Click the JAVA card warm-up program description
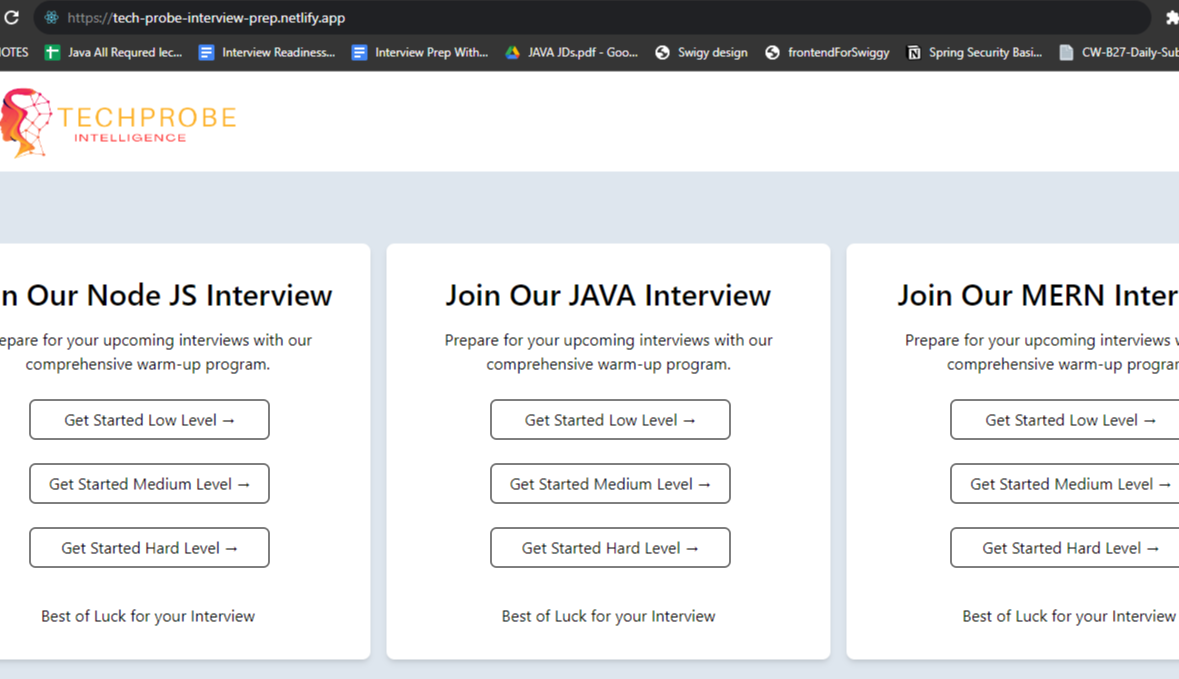This screenshot has width=1179, height=679. click(608, 352)
